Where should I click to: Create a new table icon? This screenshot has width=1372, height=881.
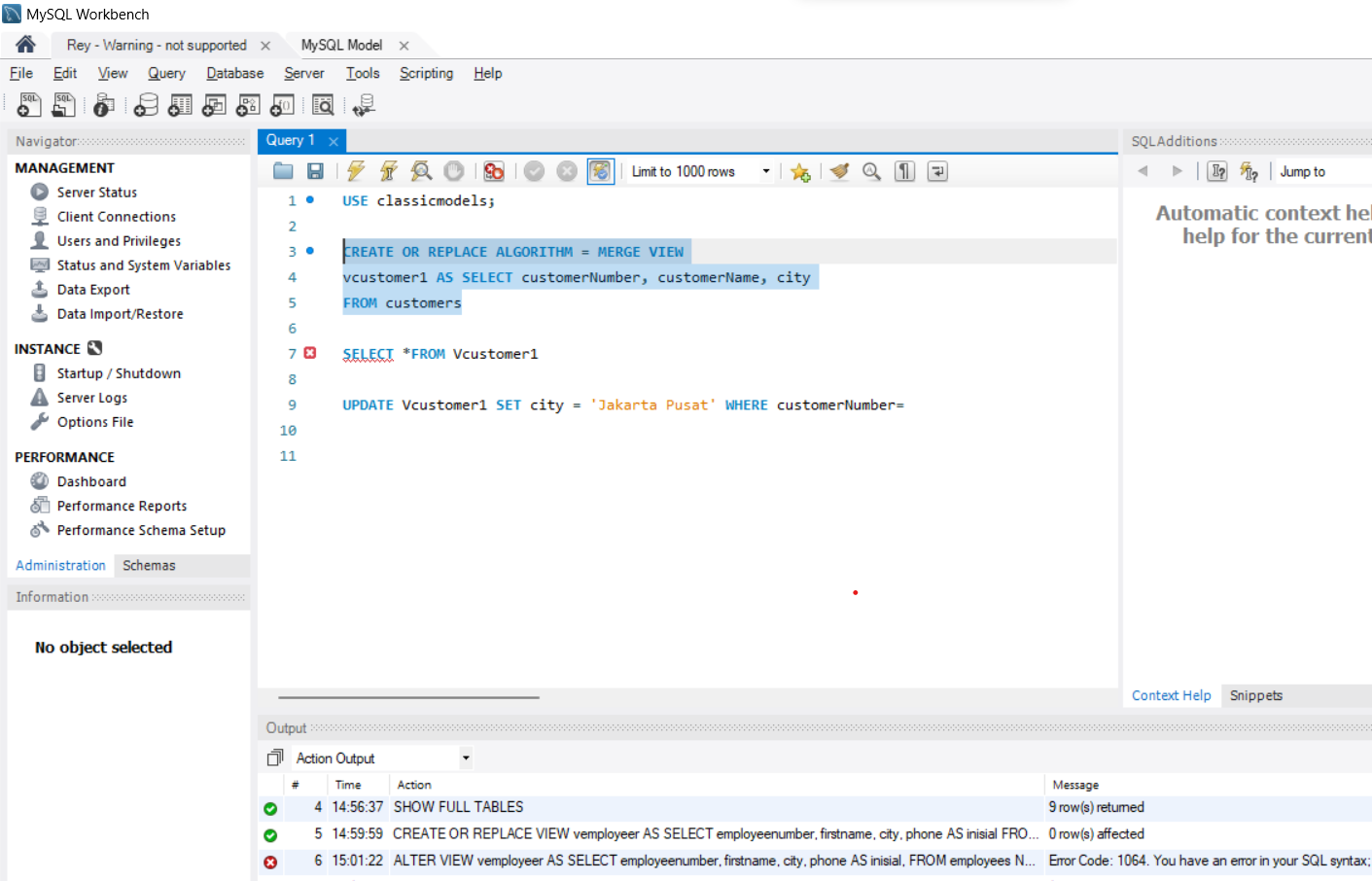tap(180, 105)
